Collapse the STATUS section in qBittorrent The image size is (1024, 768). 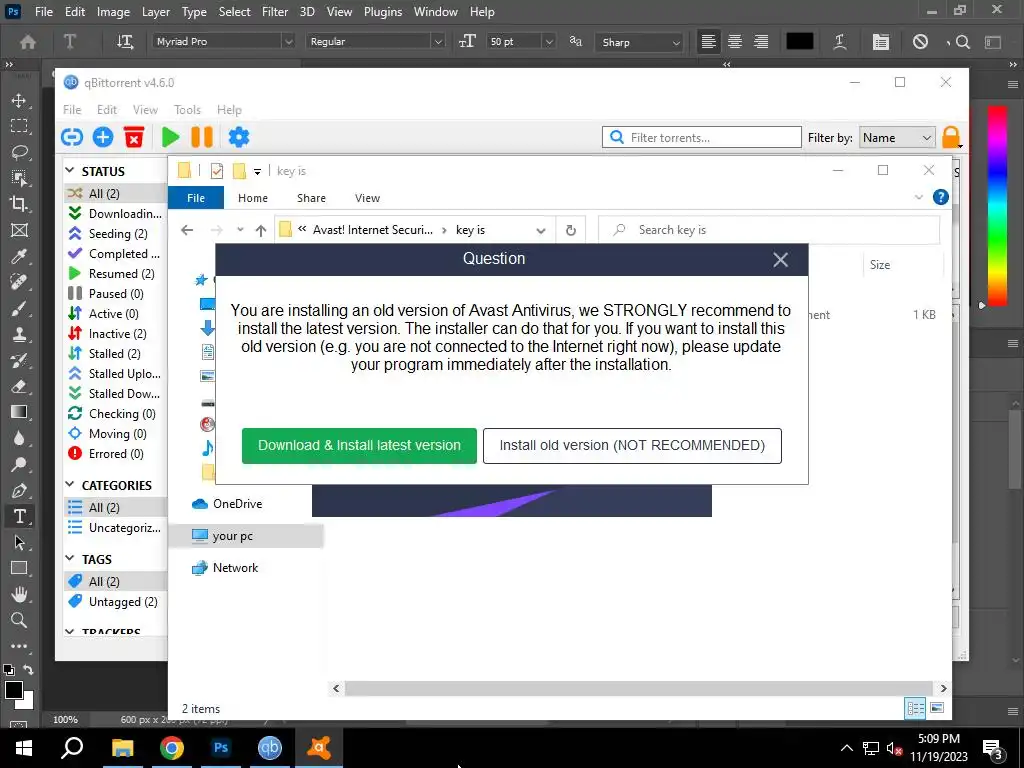click(70, 170)
